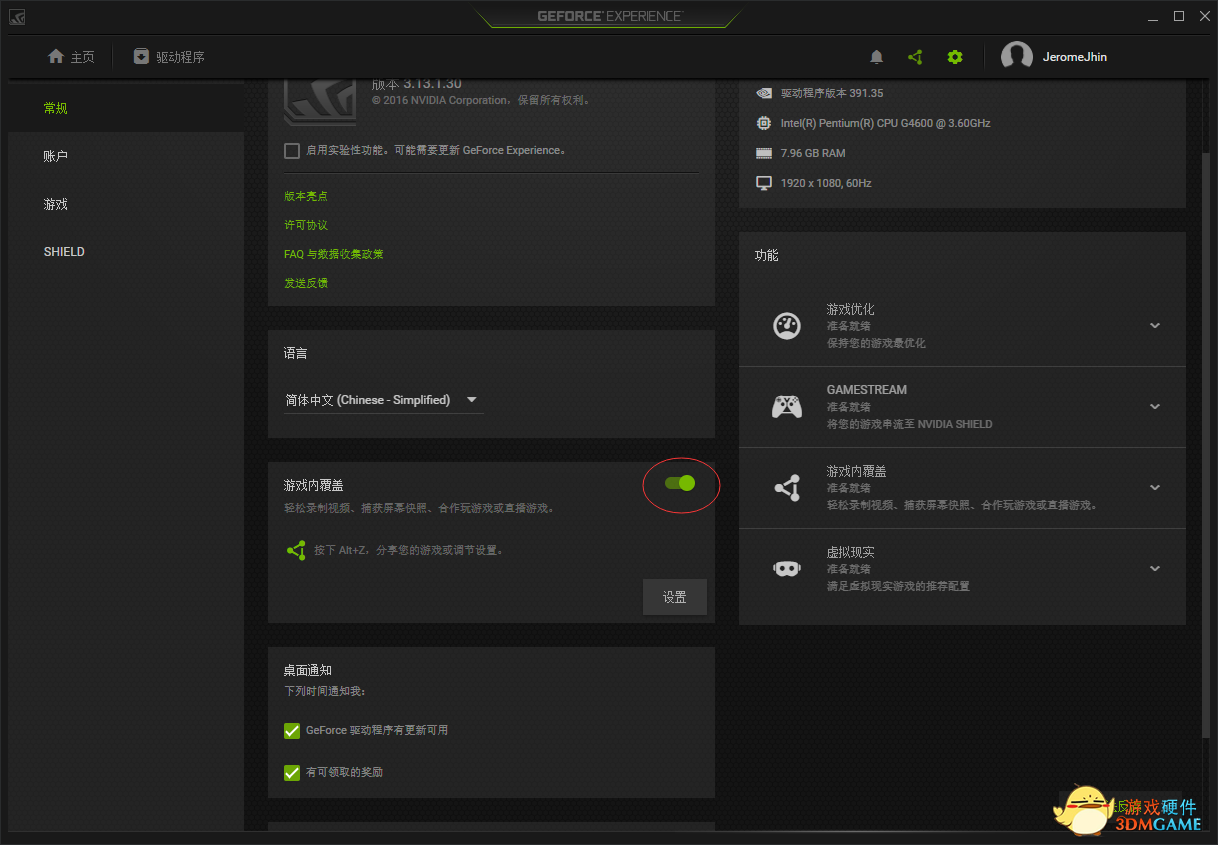Enable the 启用实验性功能 checkbox
The image size is (1218, 845).
[292, 150]
